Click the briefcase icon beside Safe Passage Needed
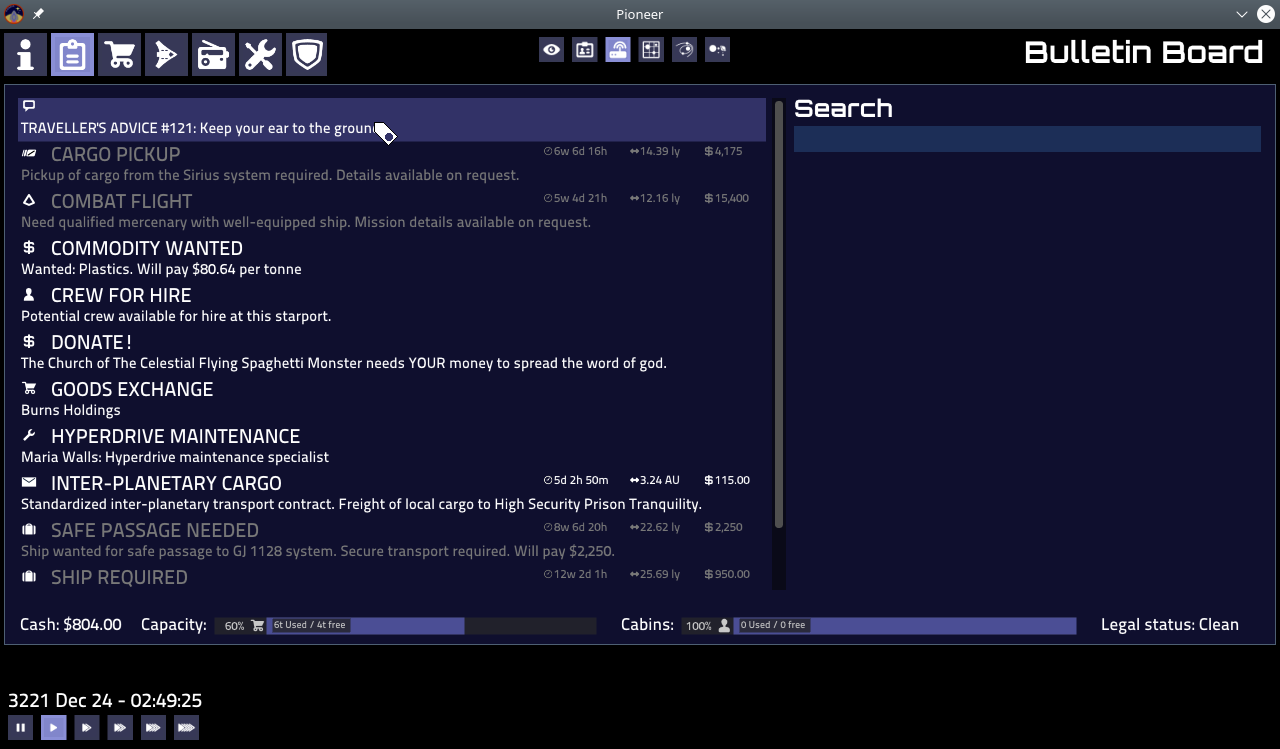Image resolution: width=1280 pixels, height=749 pixels. pyautogui.click(x=29, y=529)
